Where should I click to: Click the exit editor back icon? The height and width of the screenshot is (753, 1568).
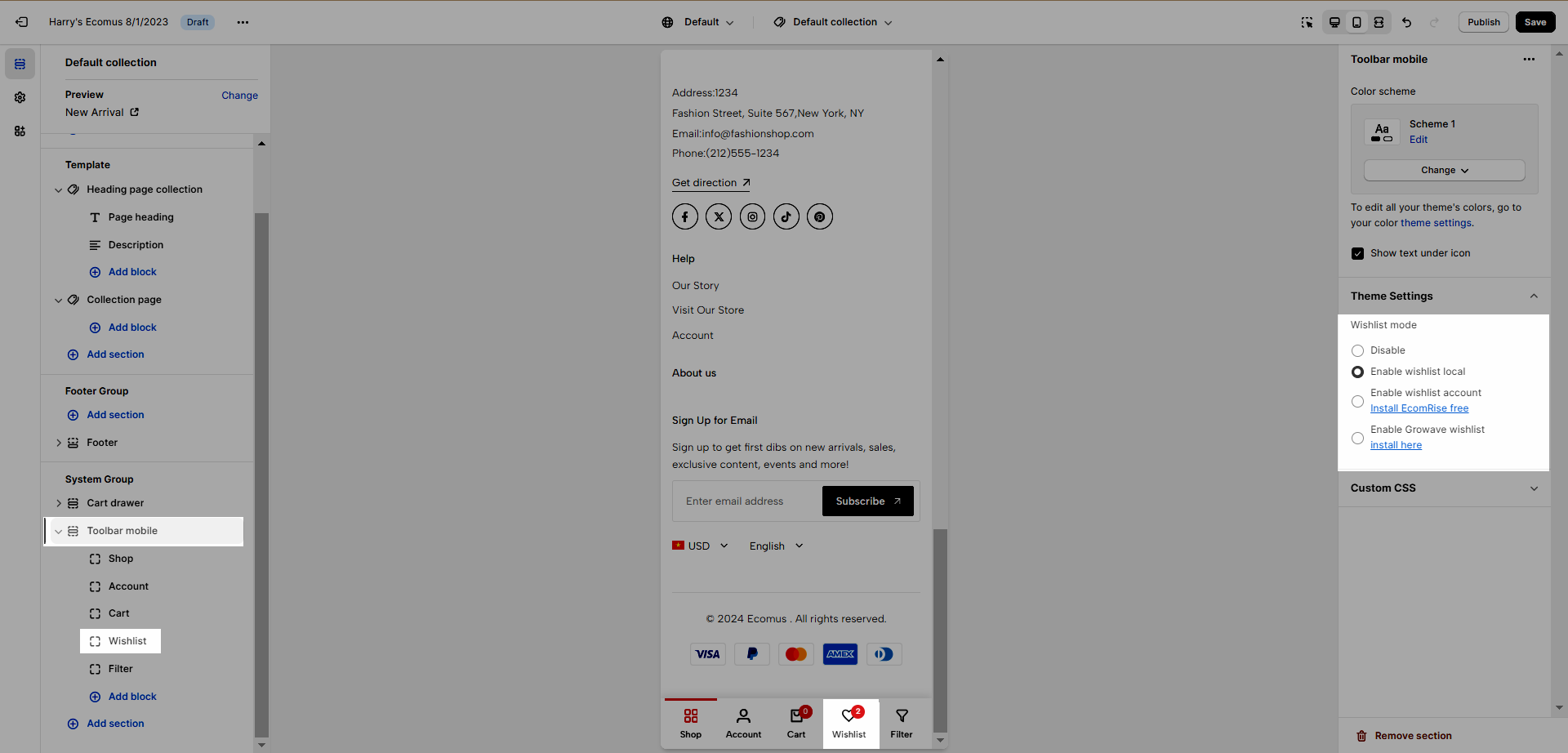[x=22, y=22]
